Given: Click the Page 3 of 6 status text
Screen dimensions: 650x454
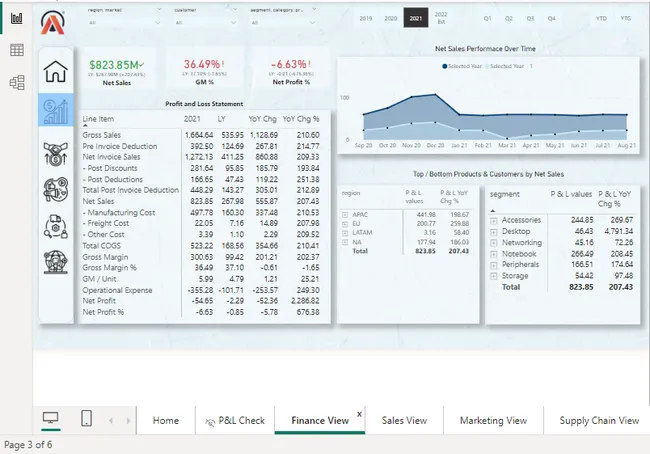Looking at the screenshot, I should pos(28,445).
